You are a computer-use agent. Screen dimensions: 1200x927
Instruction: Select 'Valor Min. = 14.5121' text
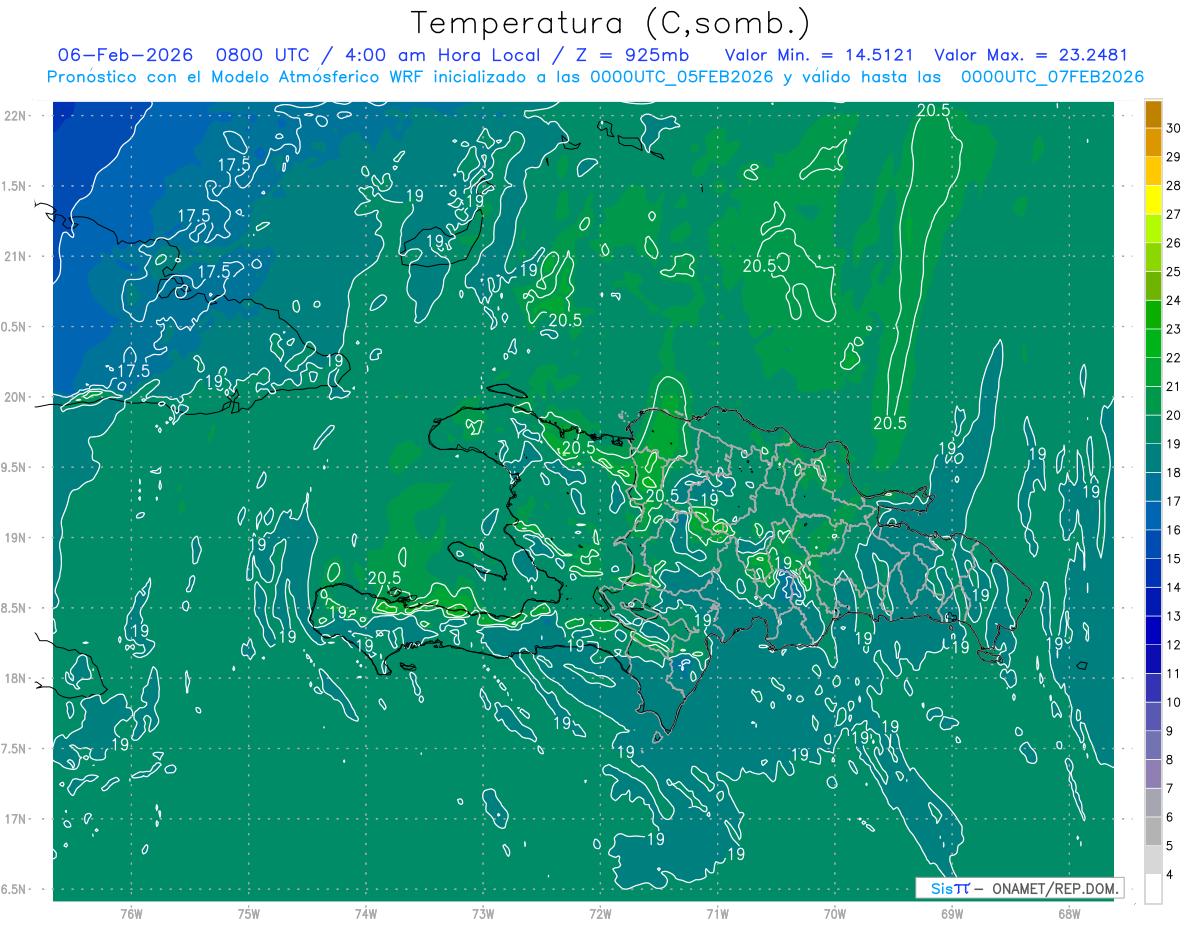tap(820, 55)
